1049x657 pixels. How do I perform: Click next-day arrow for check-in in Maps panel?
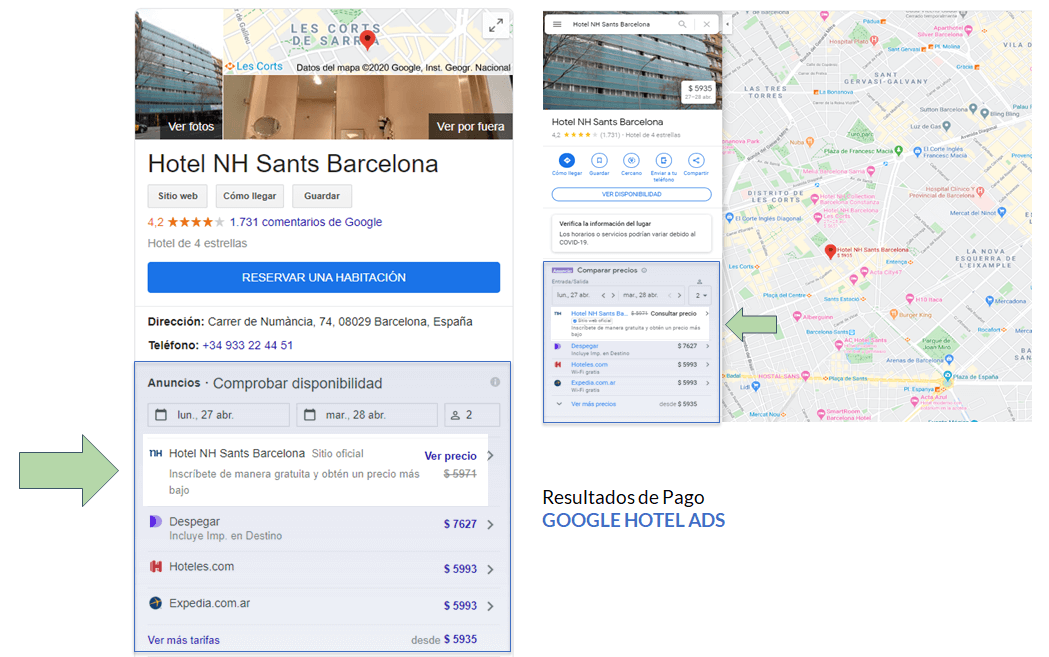click(x=613, y=295)
